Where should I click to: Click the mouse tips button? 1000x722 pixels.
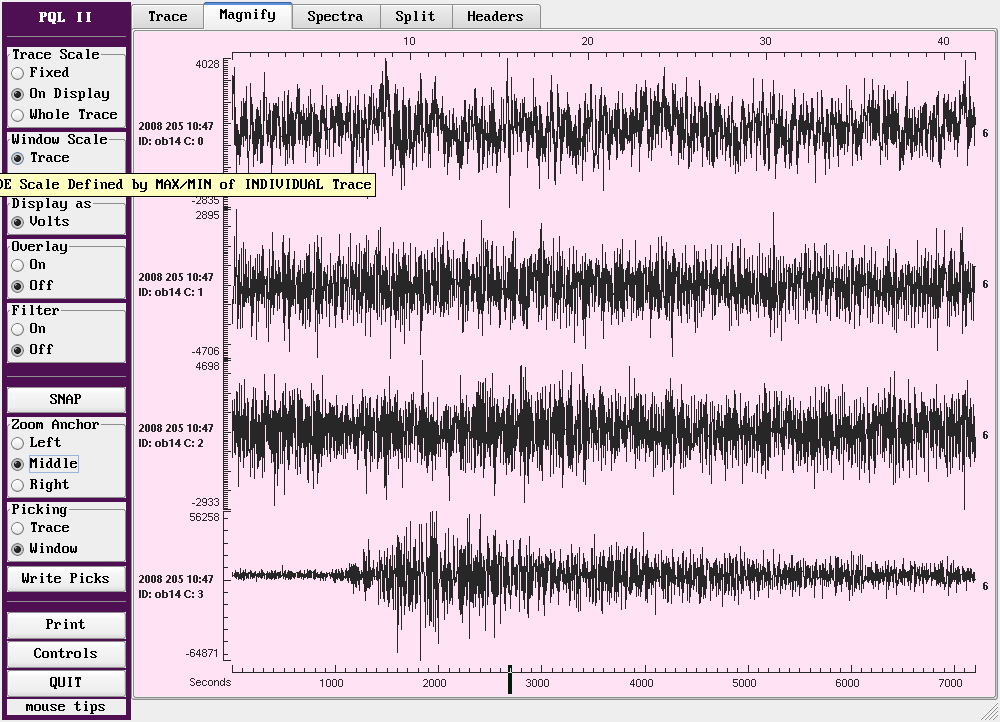tap(66, 707)
